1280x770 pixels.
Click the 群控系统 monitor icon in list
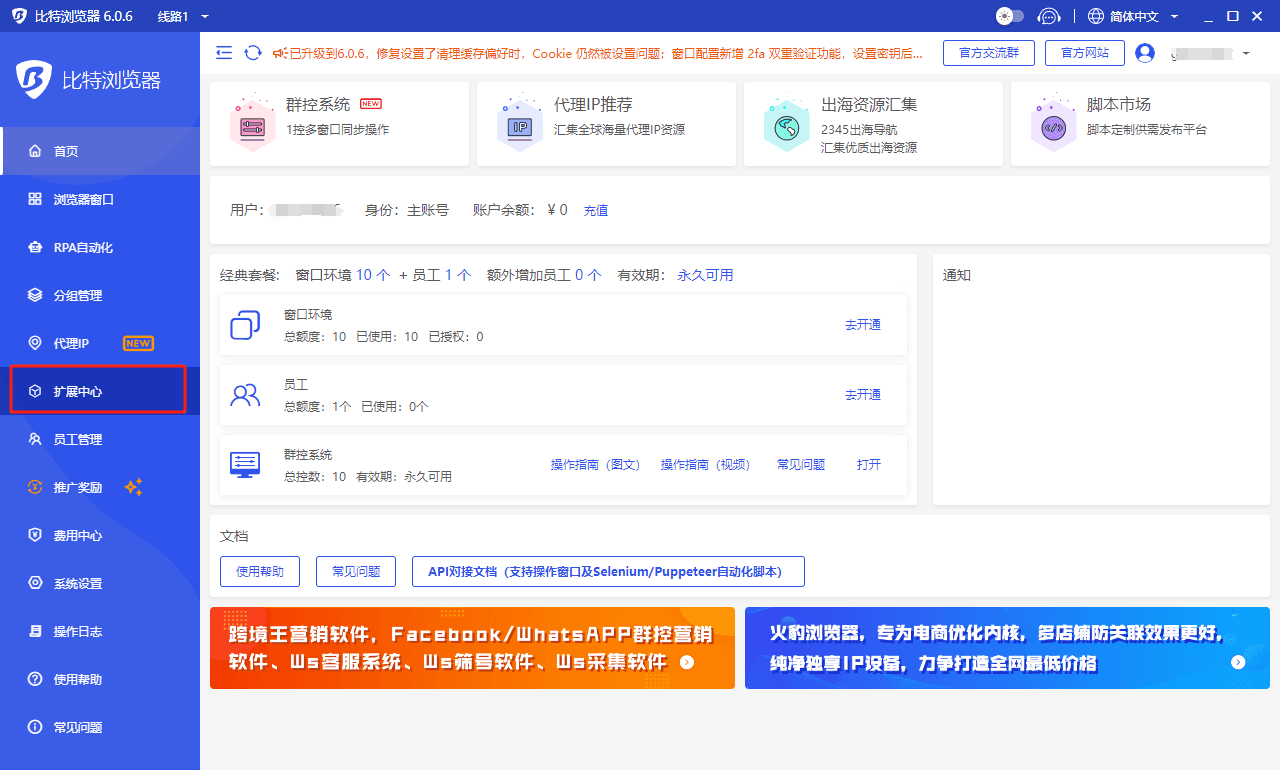[x=245, y=465]
